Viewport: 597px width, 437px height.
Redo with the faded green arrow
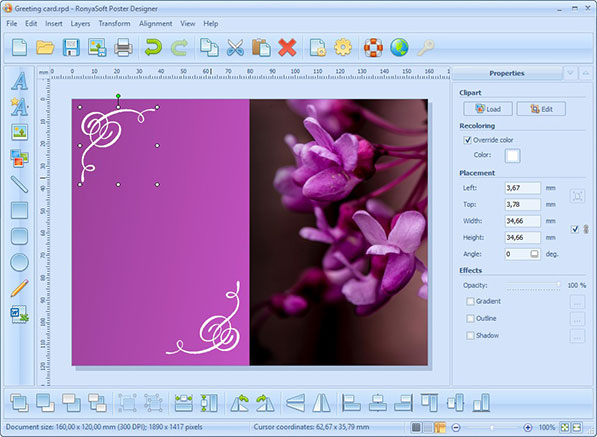(x=179, y=48)
